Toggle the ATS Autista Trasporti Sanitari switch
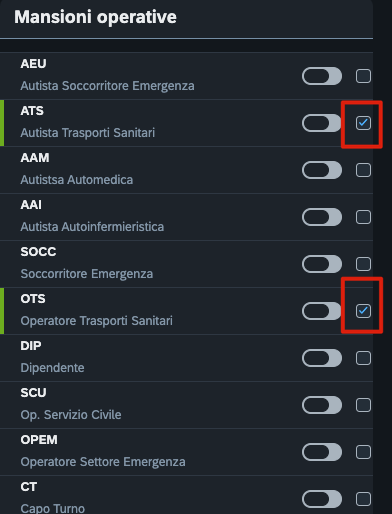 tap(322, 123)
